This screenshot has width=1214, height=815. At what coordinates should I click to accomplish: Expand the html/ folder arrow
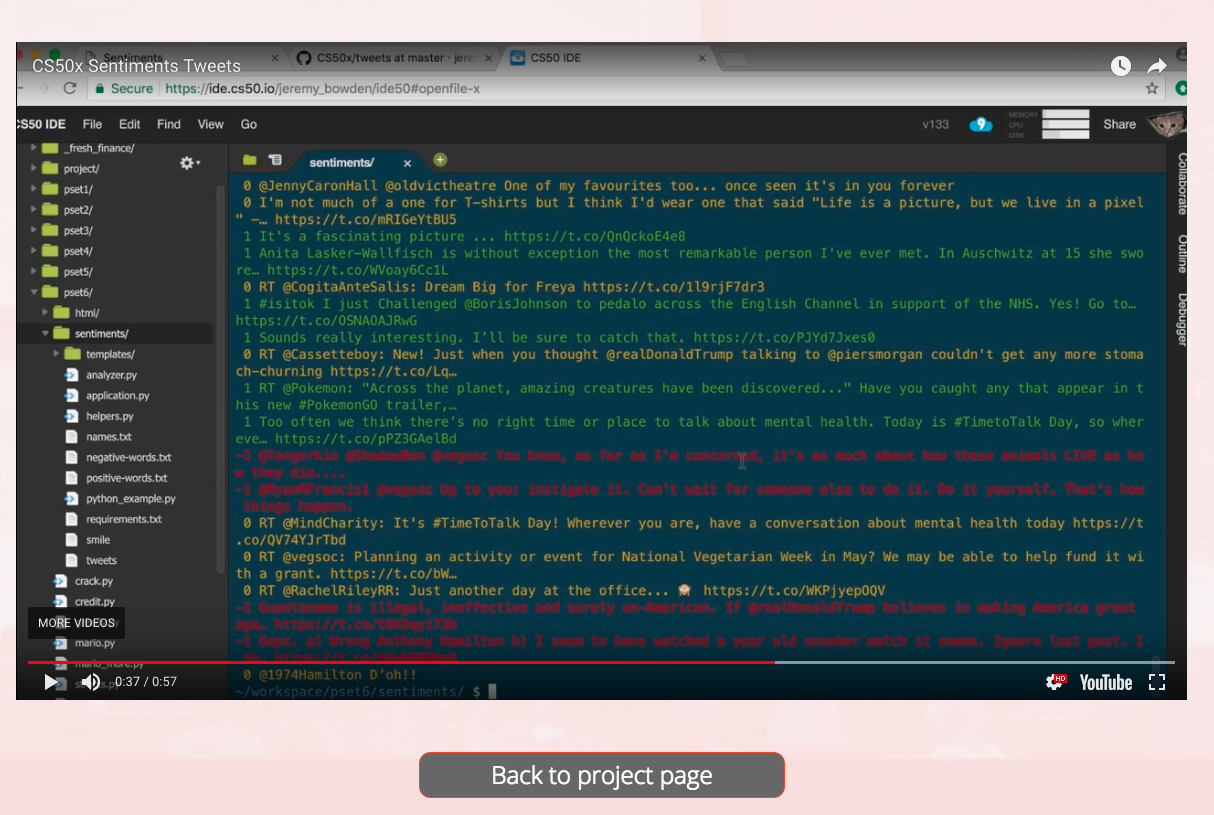[x=45, y=313]
